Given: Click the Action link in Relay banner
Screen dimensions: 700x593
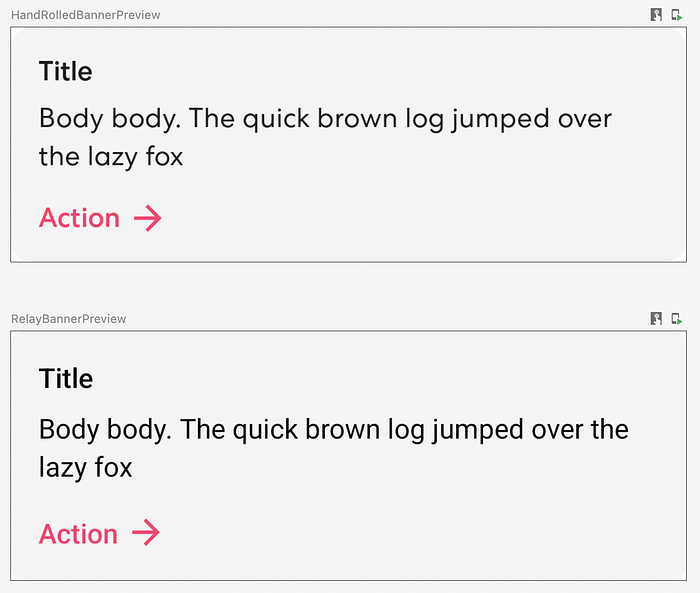Looking at the screenshot, I should coord(78,534).
